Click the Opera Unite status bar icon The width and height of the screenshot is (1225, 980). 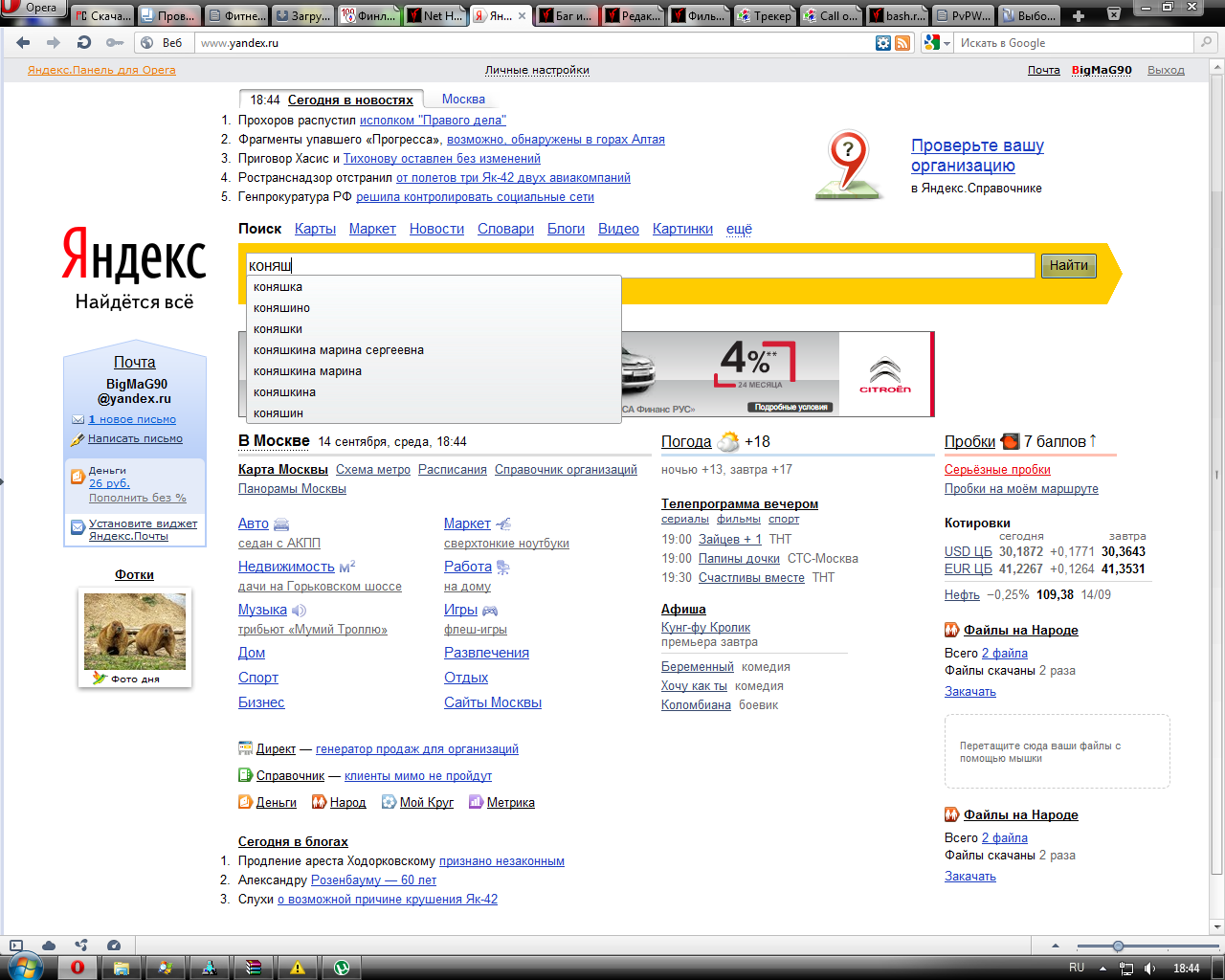(81, 946)
